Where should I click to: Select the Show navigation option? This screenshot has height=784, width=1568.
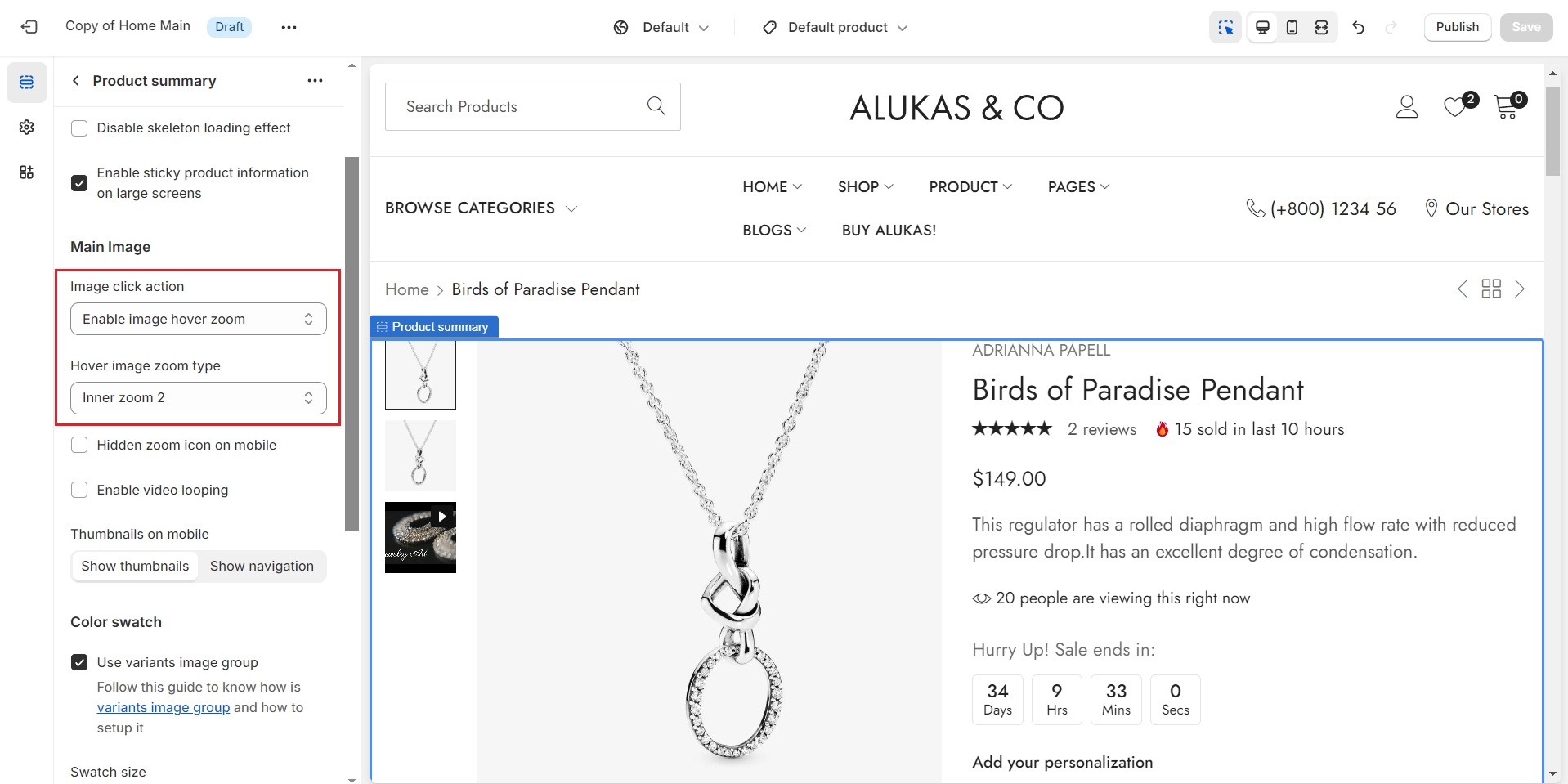click(x=262, y=567)
